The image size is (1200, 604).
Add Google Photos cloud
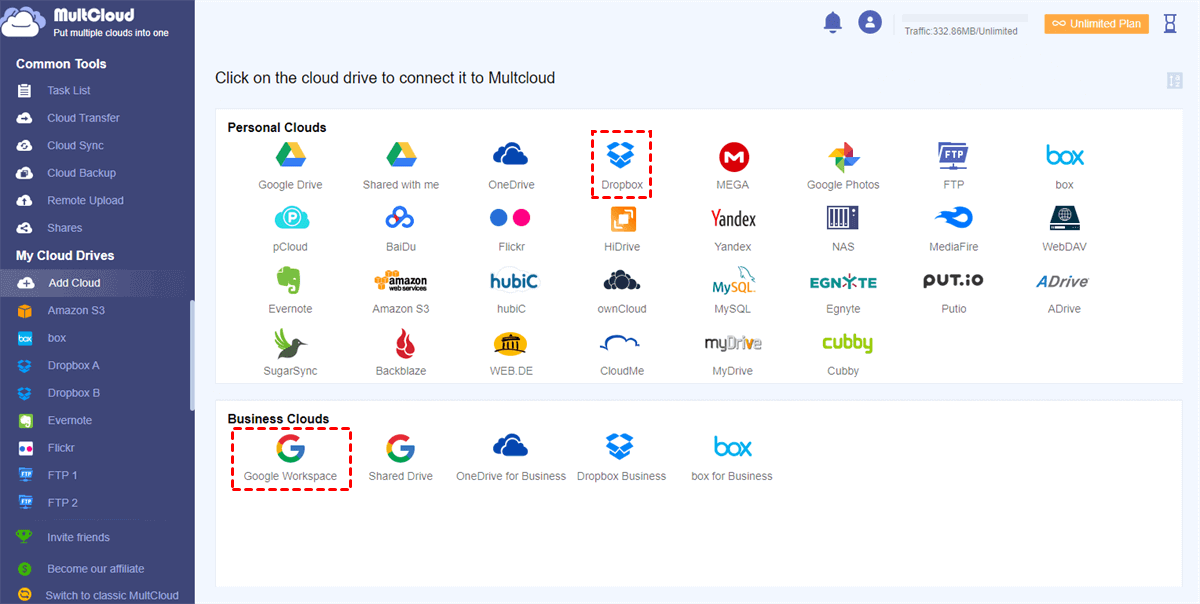point(843,165)
